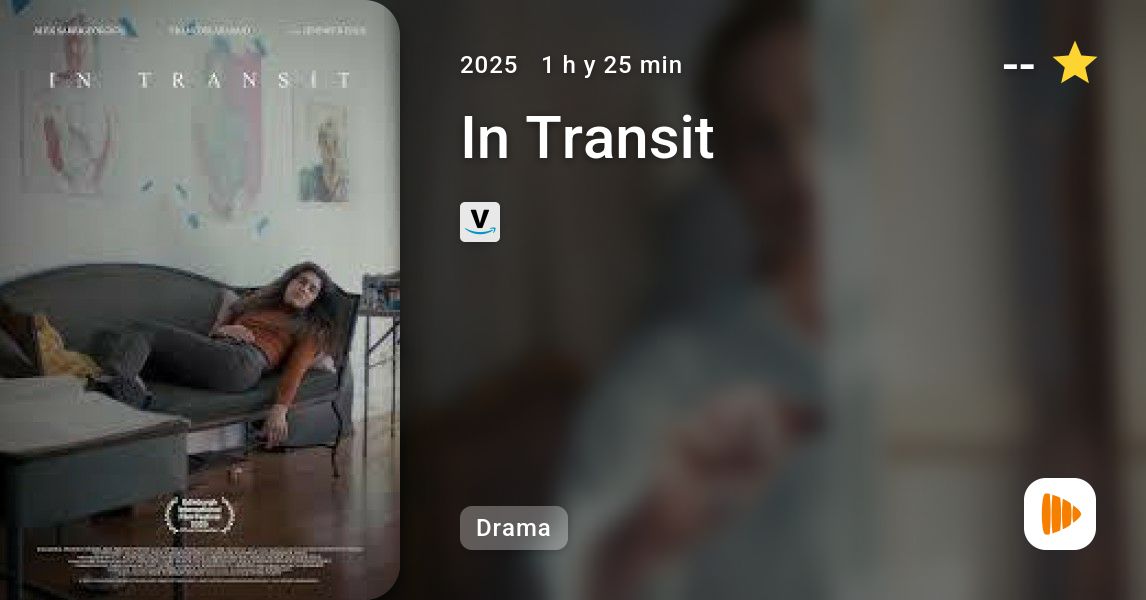Open the In Transit poster thumbnail

[200, 300]
